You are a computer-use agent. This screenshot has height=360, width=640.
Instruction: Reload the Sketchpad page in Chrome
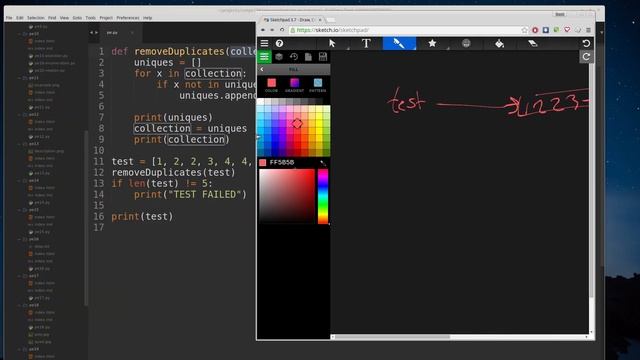[x=282, y=30]
